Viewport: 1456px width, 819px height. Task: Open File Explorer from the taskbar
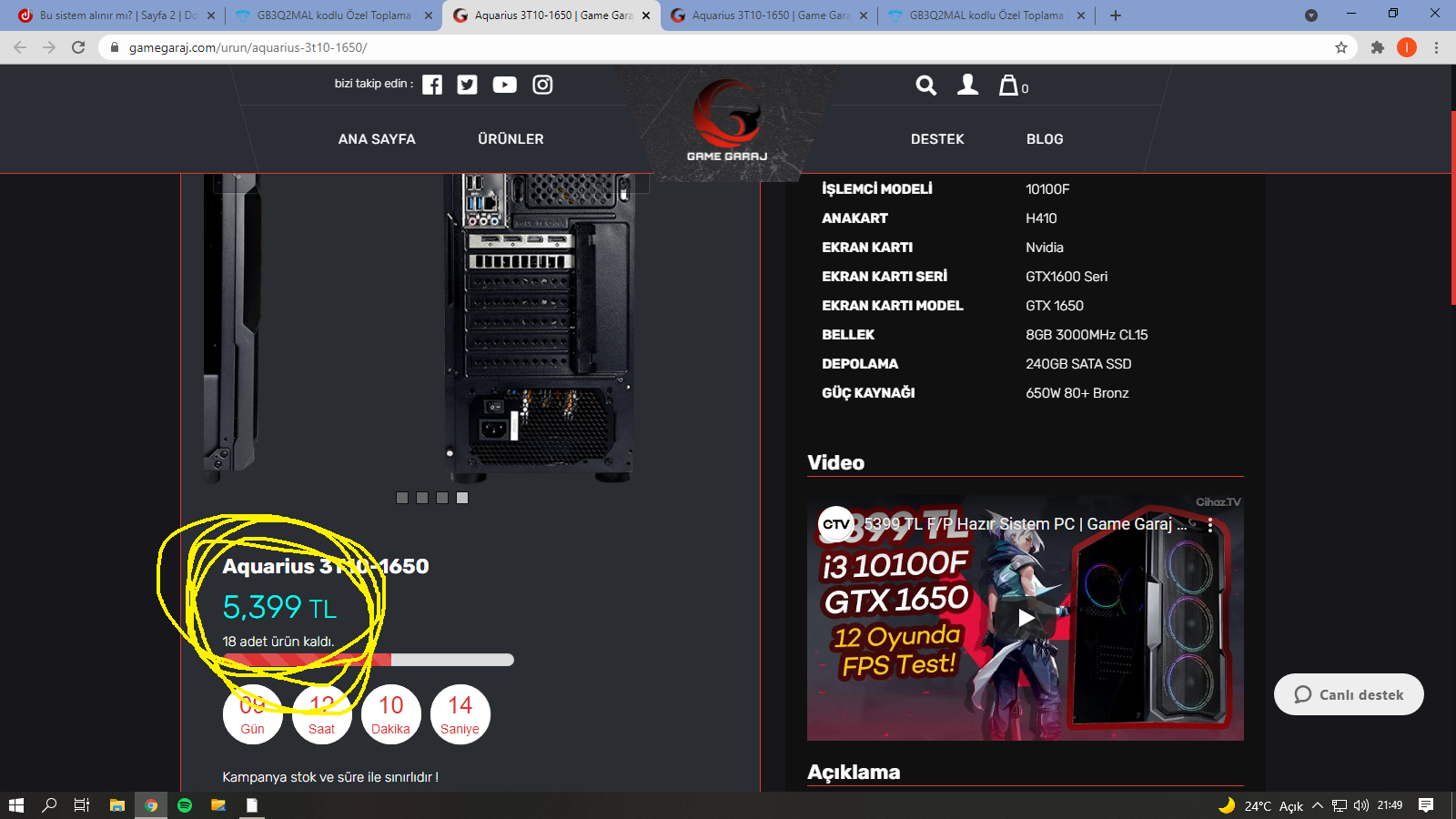point(116,805)
